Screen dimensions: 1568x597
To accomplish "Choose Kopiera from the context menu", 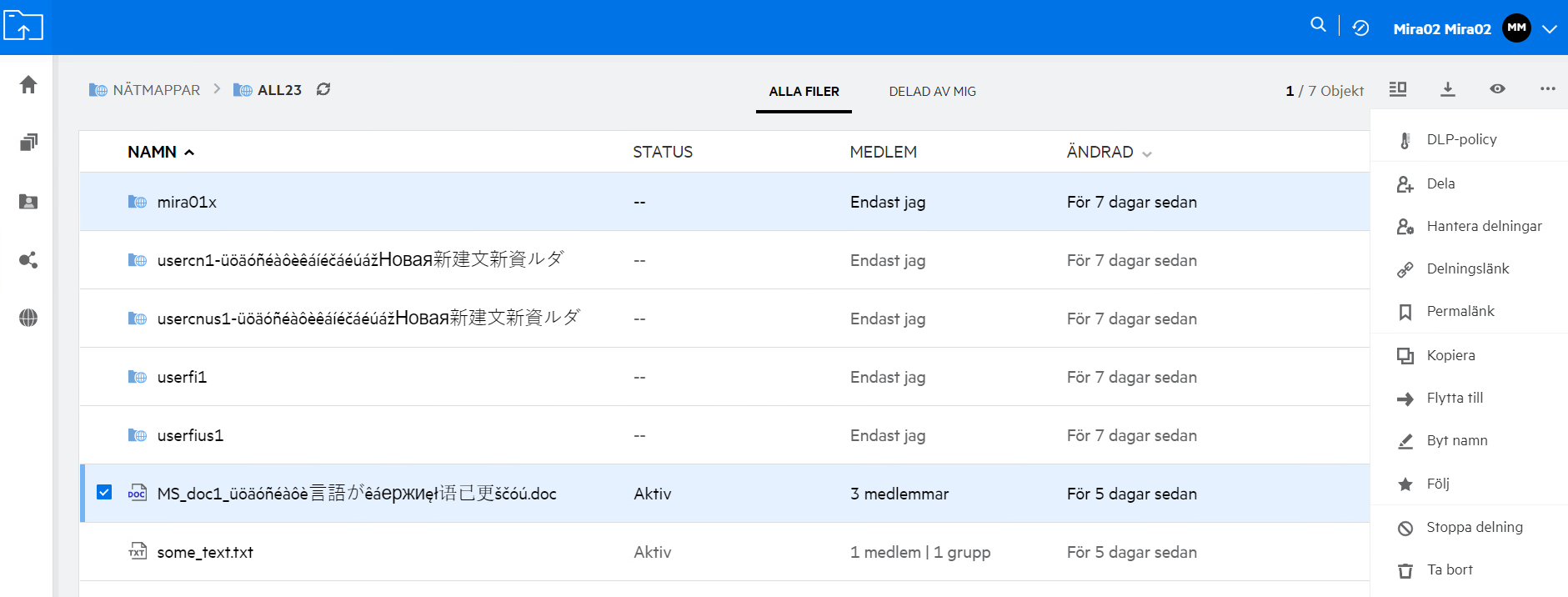I will pos(1450,355).
